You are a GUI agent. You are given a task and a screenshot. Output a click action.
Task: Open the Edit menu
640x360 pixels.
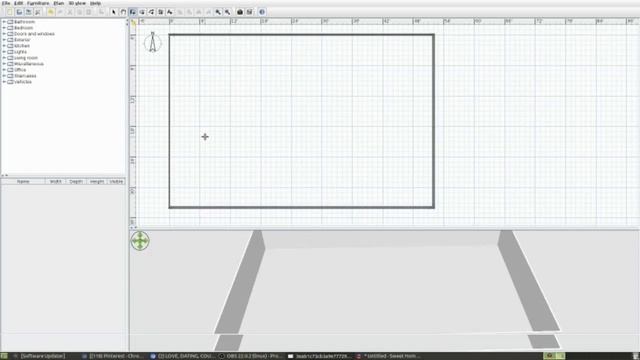(x=19, y=3)
